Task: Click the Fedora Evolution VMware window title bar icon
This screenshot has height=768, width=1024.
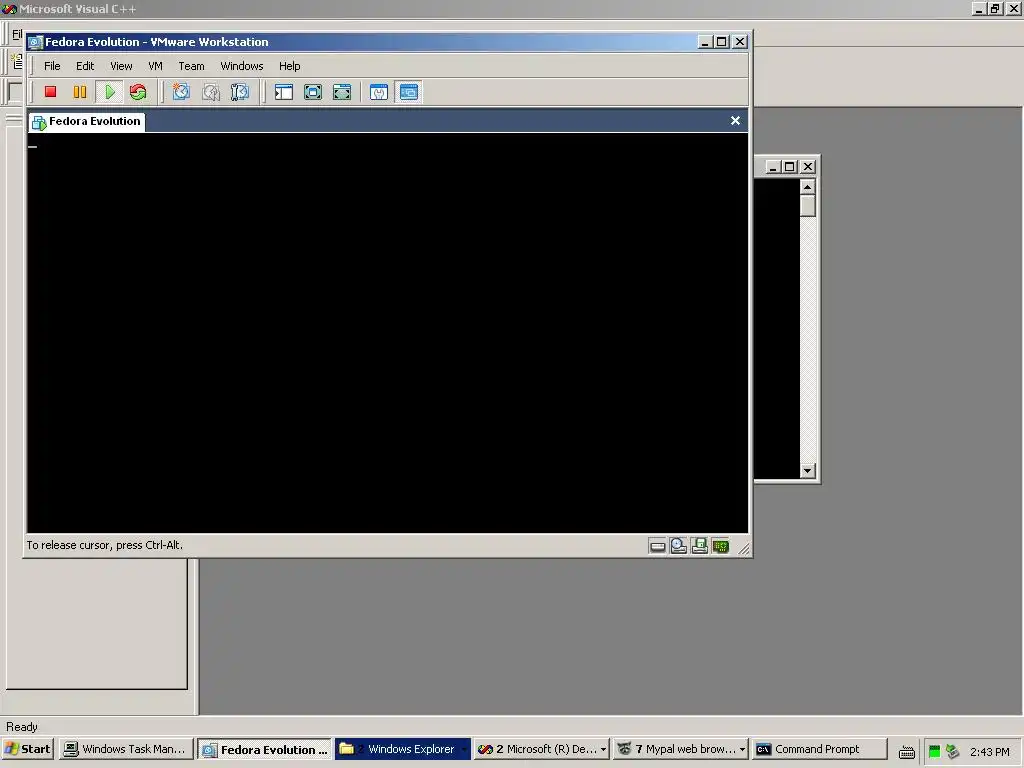Action: point(35,42)
